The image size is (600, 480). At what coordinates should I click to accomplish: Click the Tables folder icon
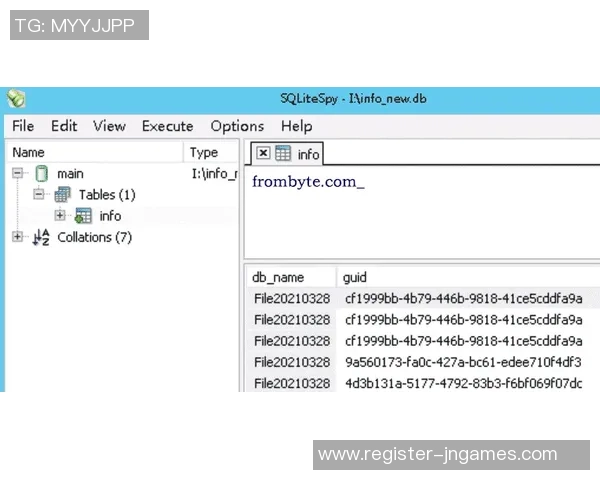[63, 195]
